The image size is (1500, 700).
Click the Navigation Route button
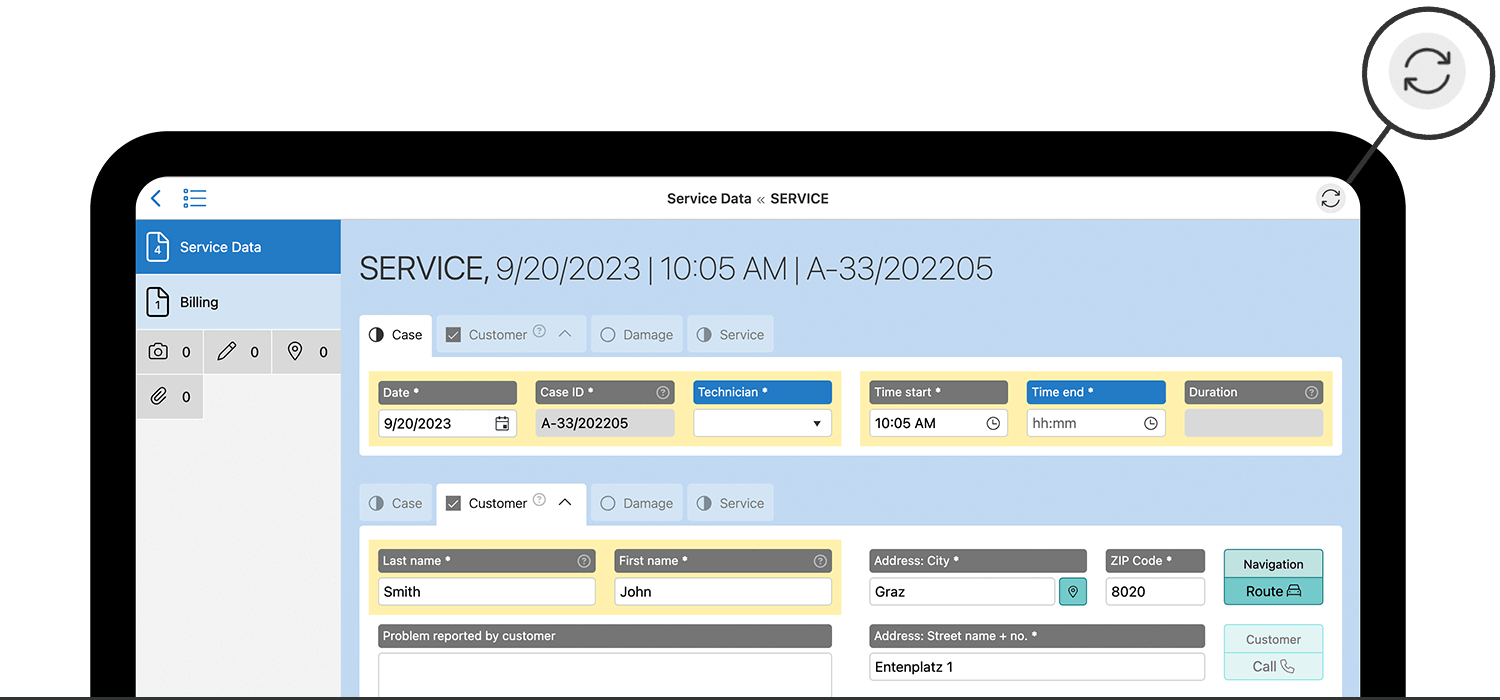pyautogui.click(x=1273, y=577)
